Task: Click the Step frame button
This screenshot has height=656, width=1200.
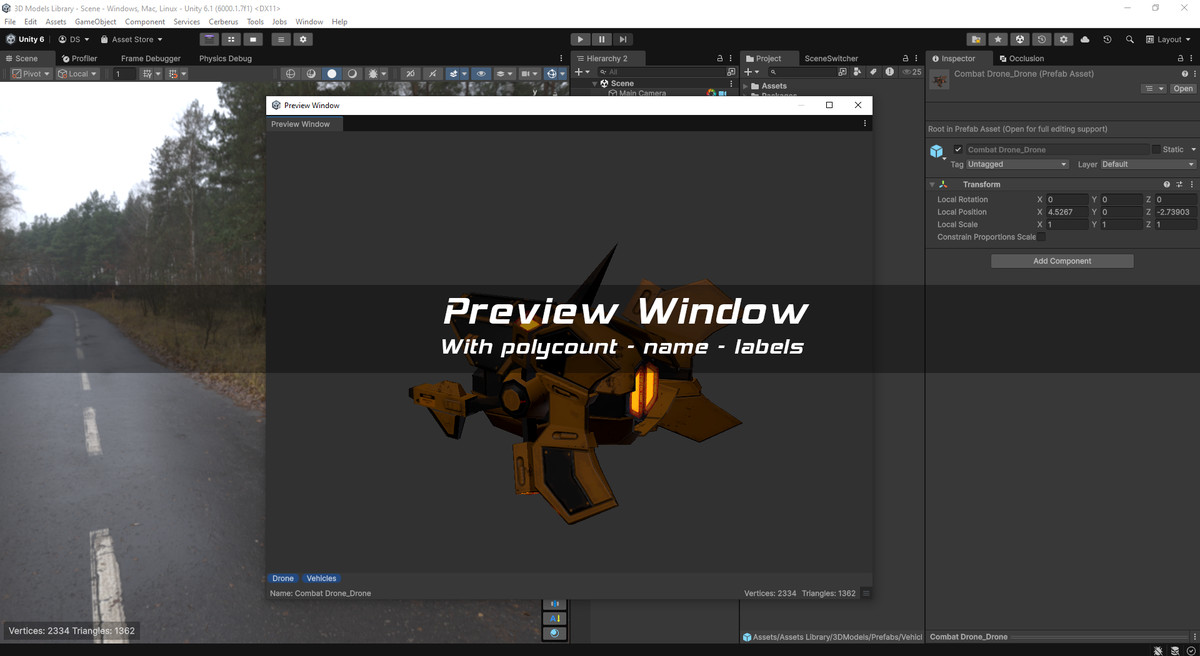Action: (x=623, y=39)
